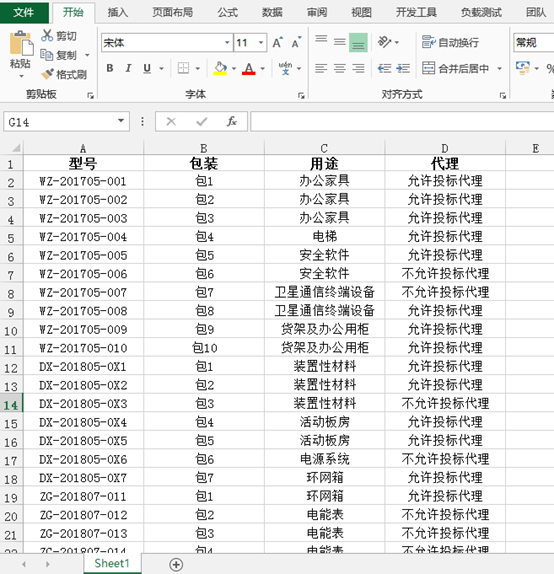554x574 pixels.
Task: Click the text orientation icon
Action: (384, 42)
